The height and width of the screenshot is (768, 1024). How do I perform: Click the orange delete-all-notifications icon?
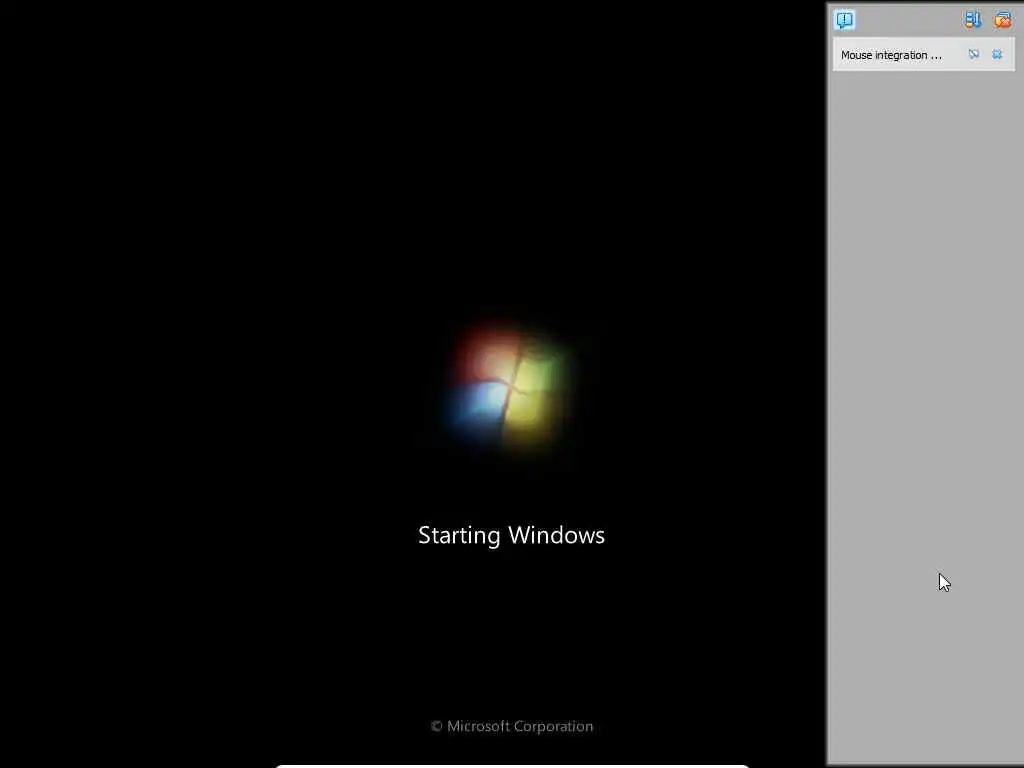[1002, 20]
